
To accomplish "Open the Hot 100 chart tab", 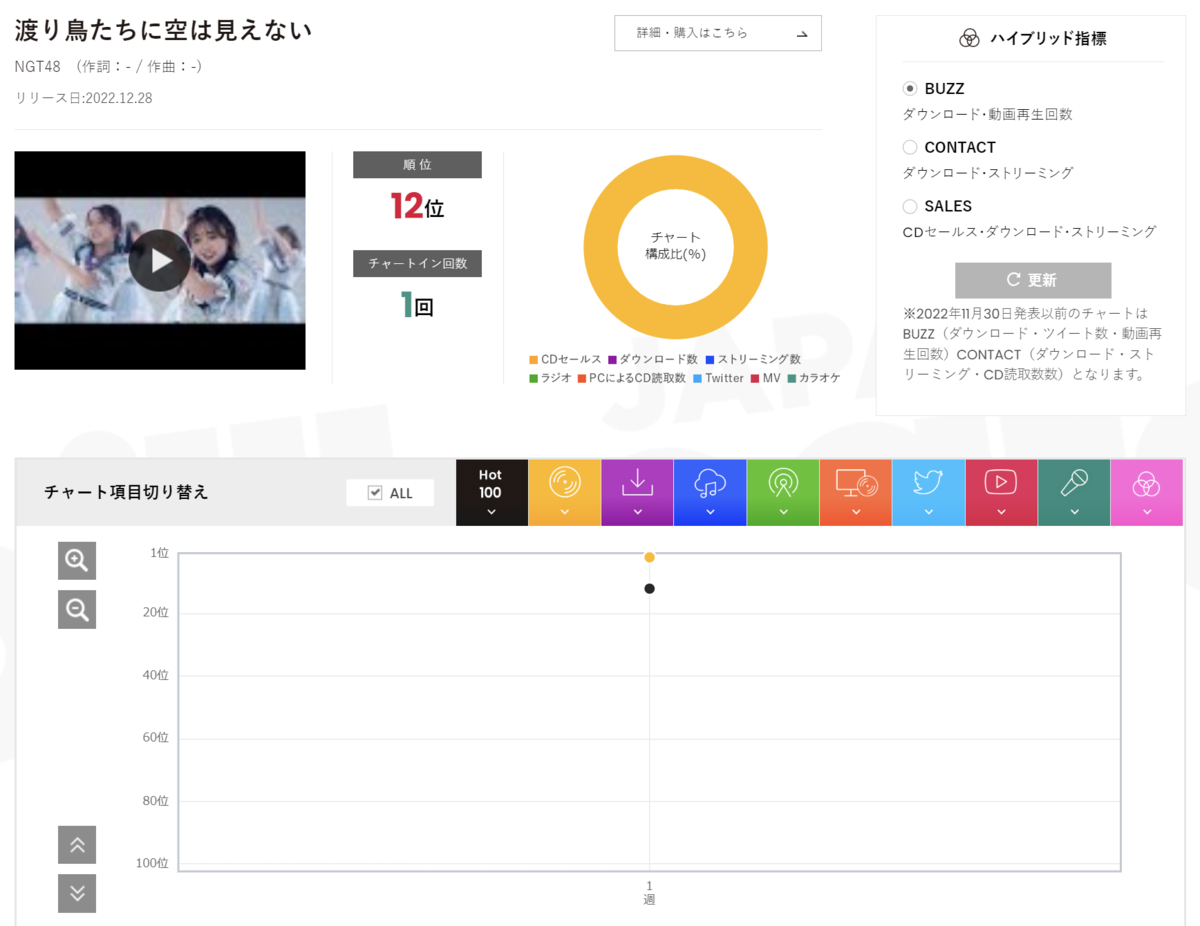I will tap(491, 492).
